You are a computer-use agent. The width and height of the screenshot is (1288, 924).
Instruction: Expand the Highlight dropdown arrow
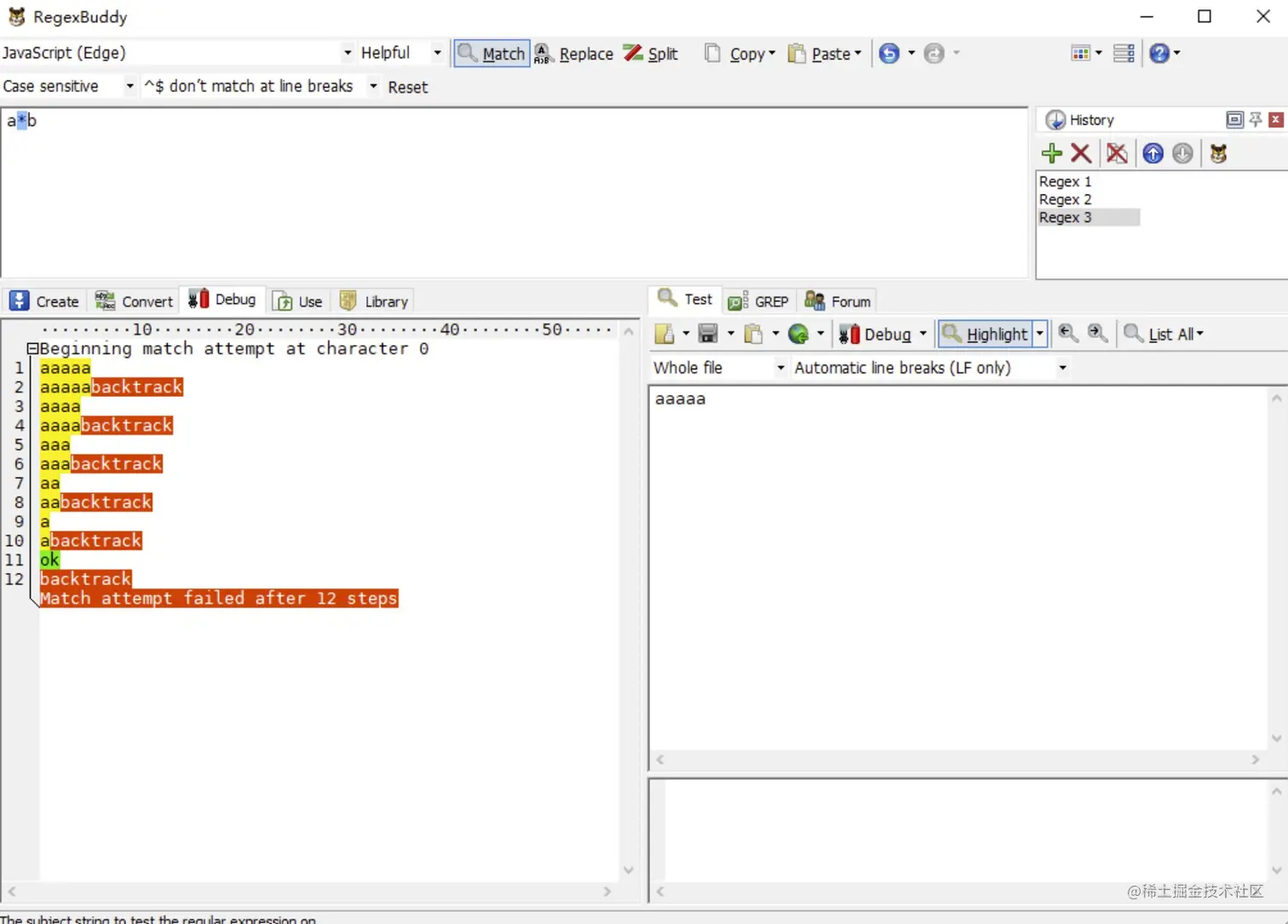1039,334
